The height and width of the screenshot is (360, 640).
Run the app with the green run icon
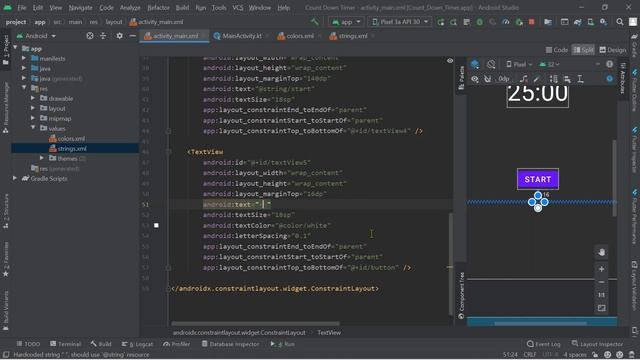pyautogui.click(x=440, y=22)
